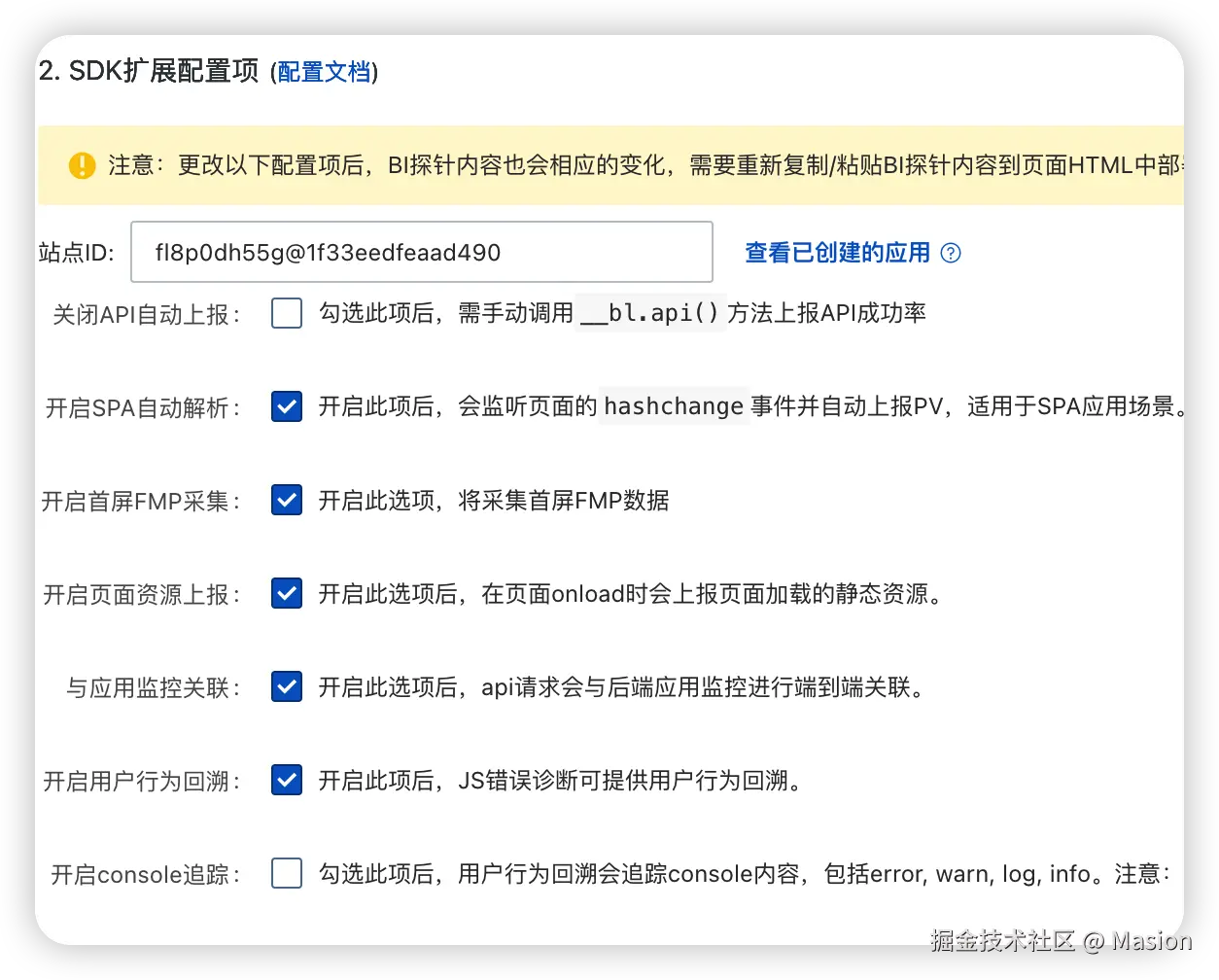Disable 开启首屏FMP采集 option

(x=286, y=500)
